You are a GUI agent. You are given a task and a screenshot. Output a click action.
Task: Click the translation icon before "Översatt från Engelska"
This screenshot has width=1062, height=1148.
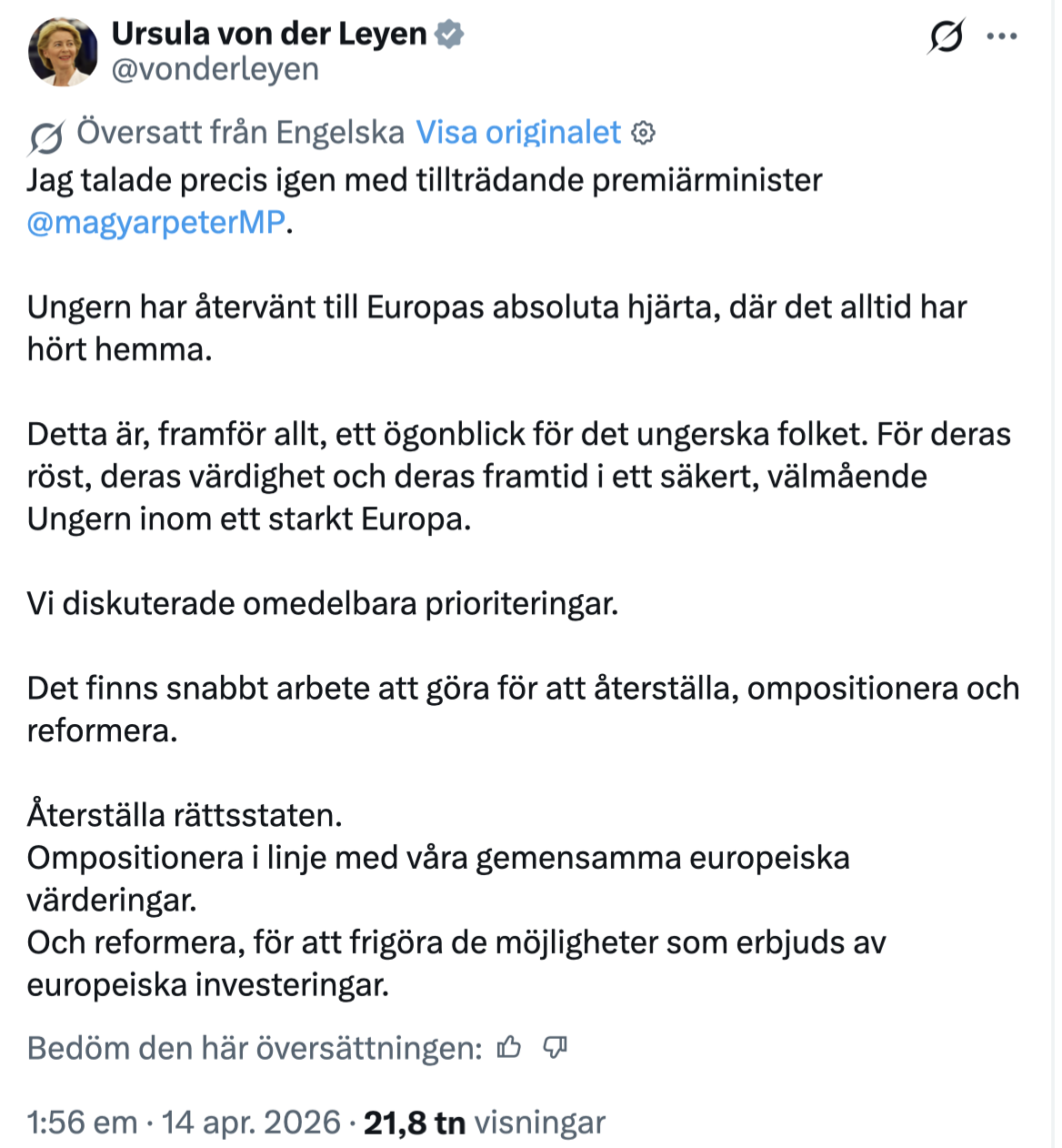45,136
